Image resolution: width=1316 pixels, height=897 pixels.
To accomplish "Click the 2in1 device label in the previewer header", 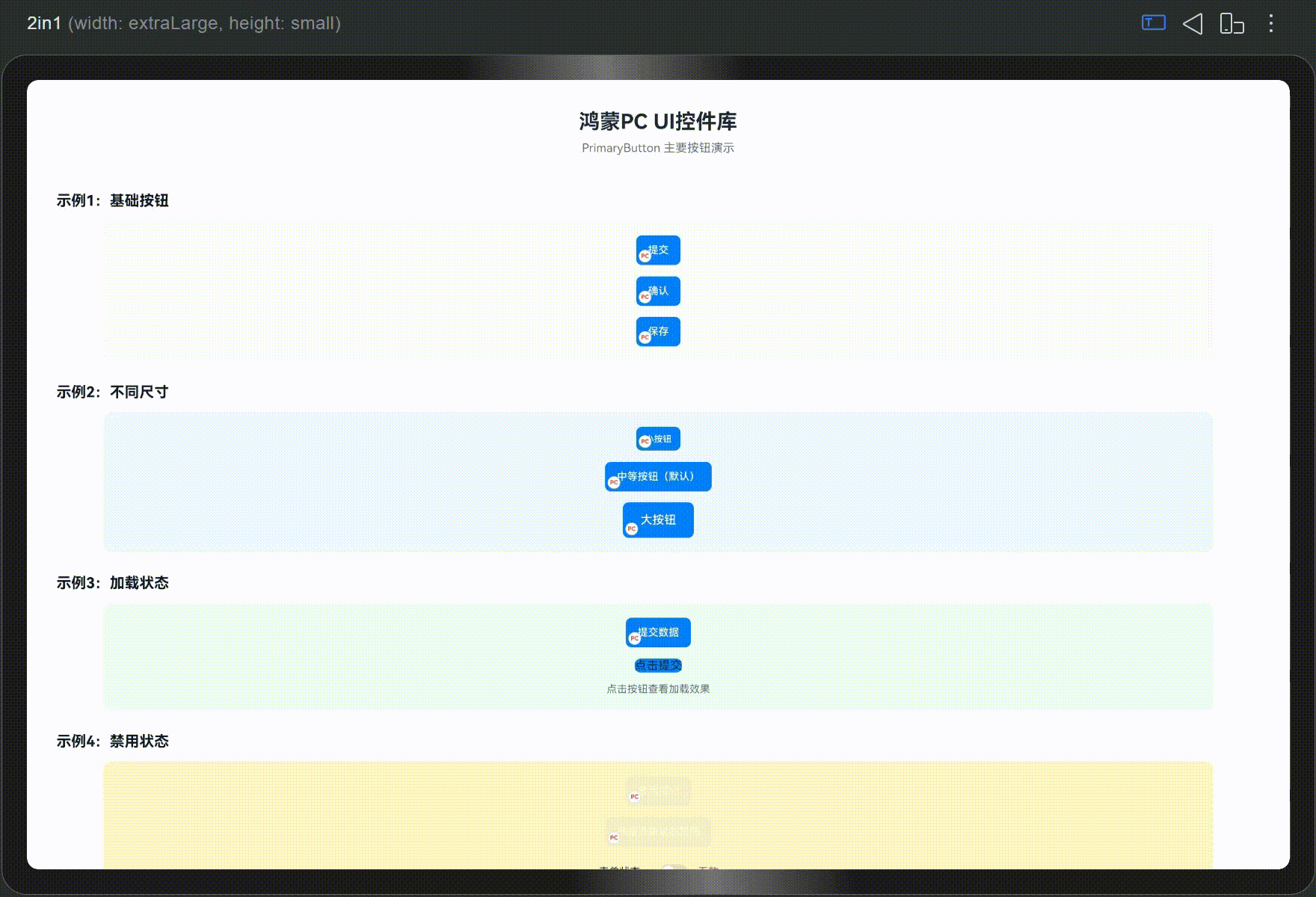I will (44, 23).
